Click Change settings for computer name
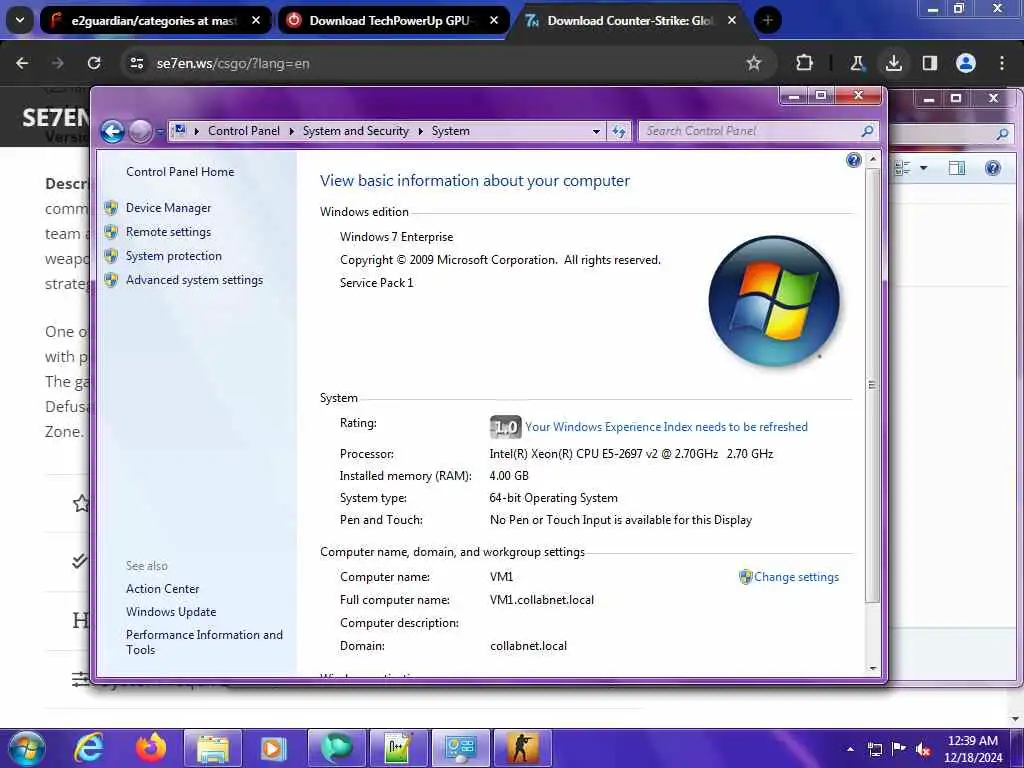This screenshot has height=768, width=1024. [796, 577]
